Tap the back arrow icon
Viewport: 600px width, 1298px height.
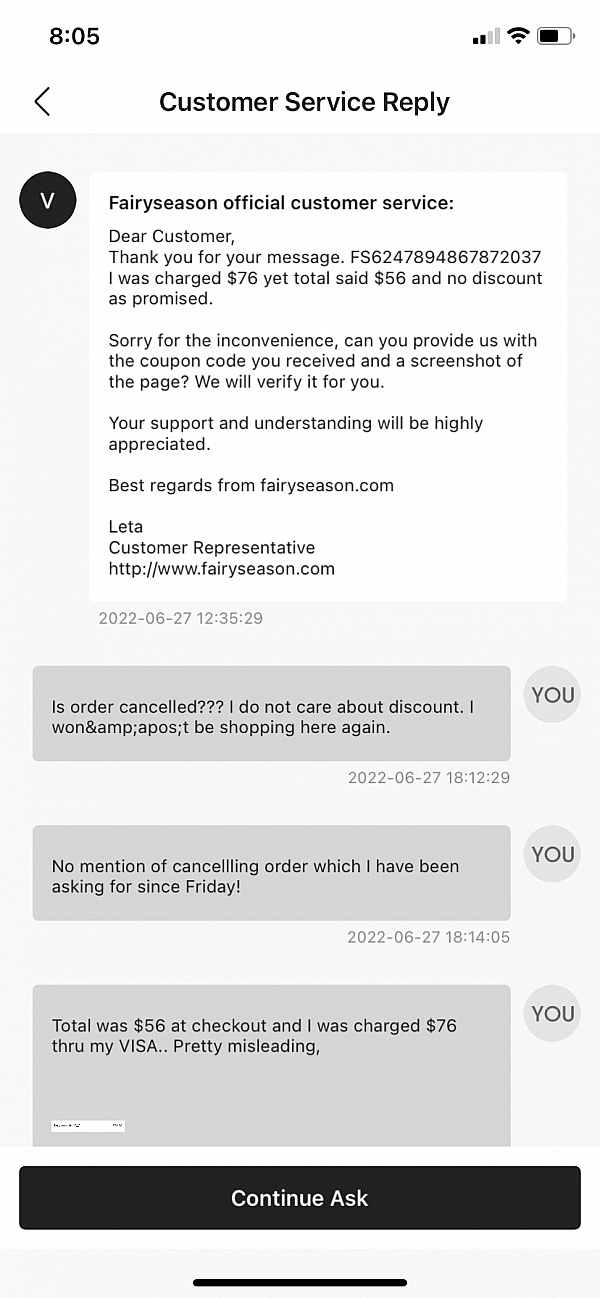[42, 102]
